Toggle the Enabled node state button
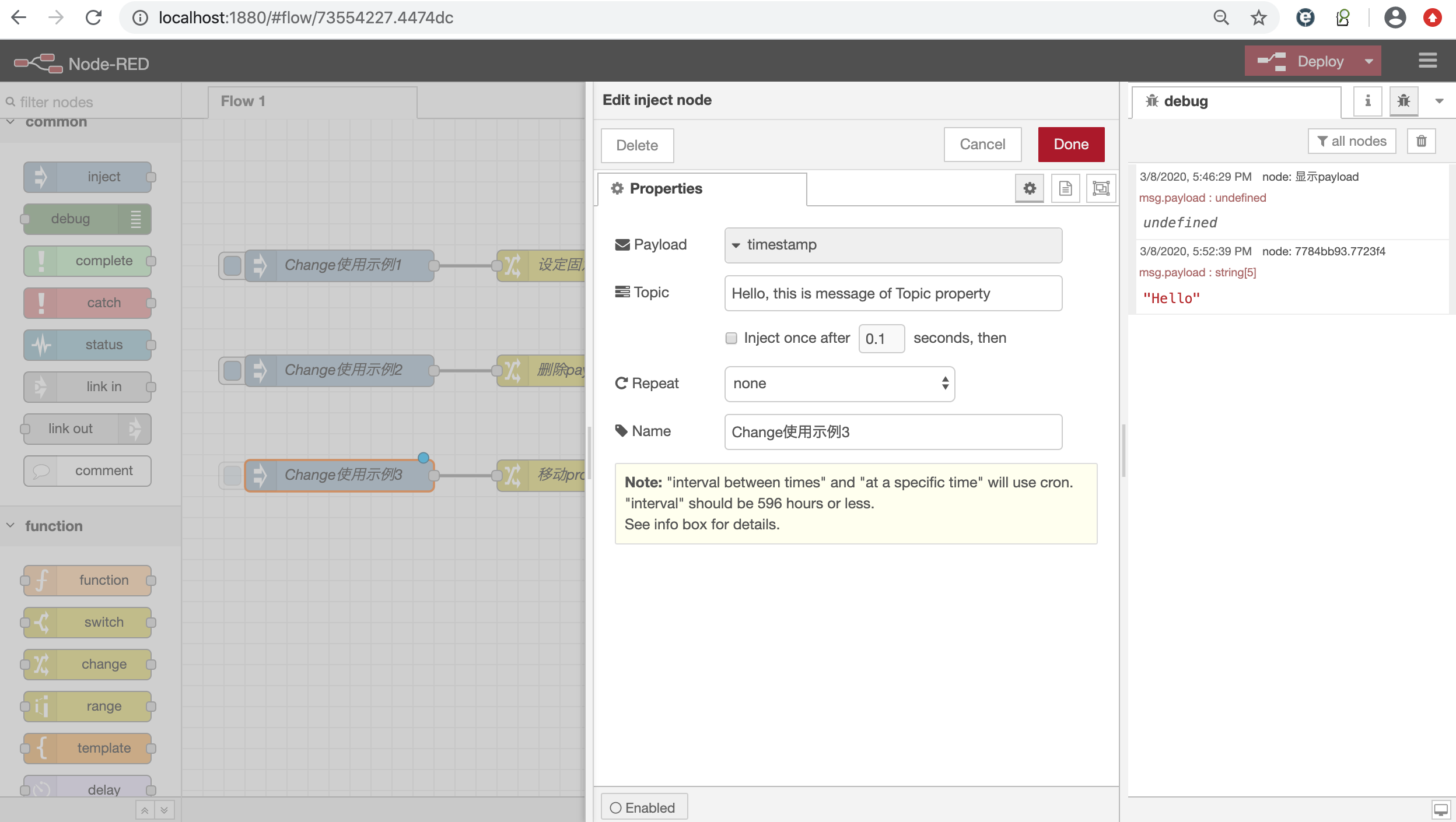 643,807
